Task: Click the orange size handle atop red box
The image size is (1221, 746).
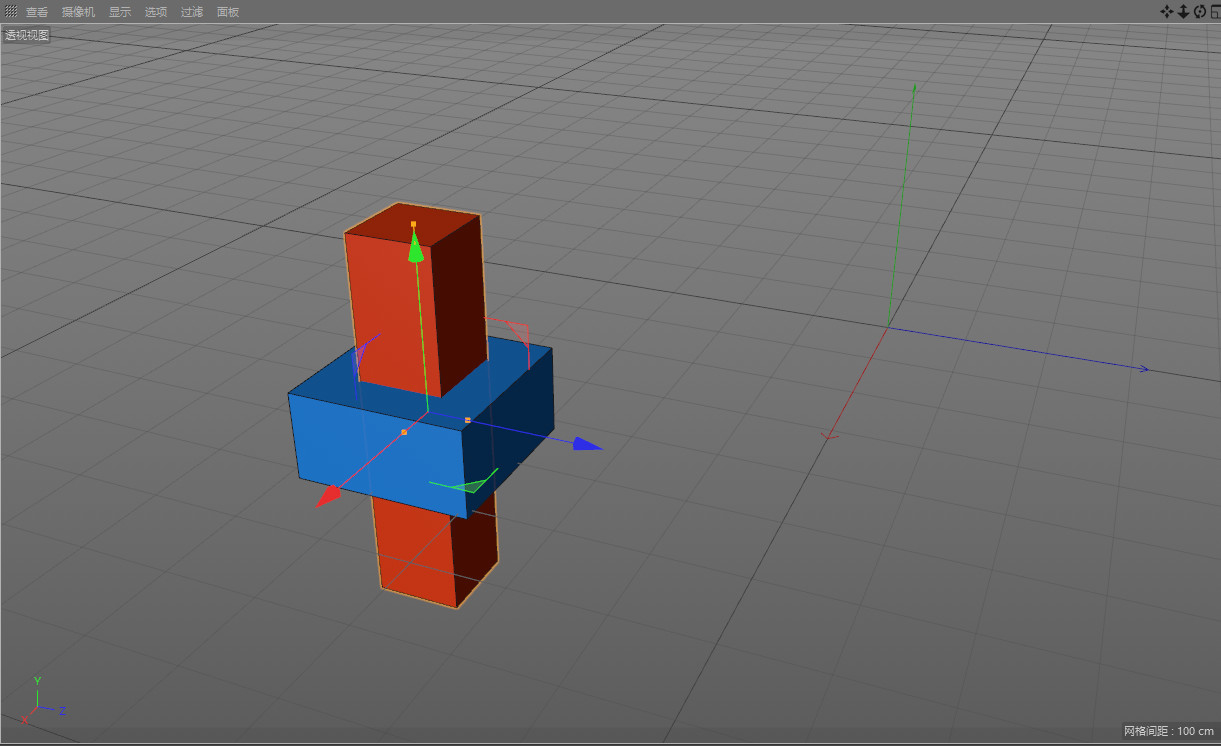Action: click(x=413, y=224)
